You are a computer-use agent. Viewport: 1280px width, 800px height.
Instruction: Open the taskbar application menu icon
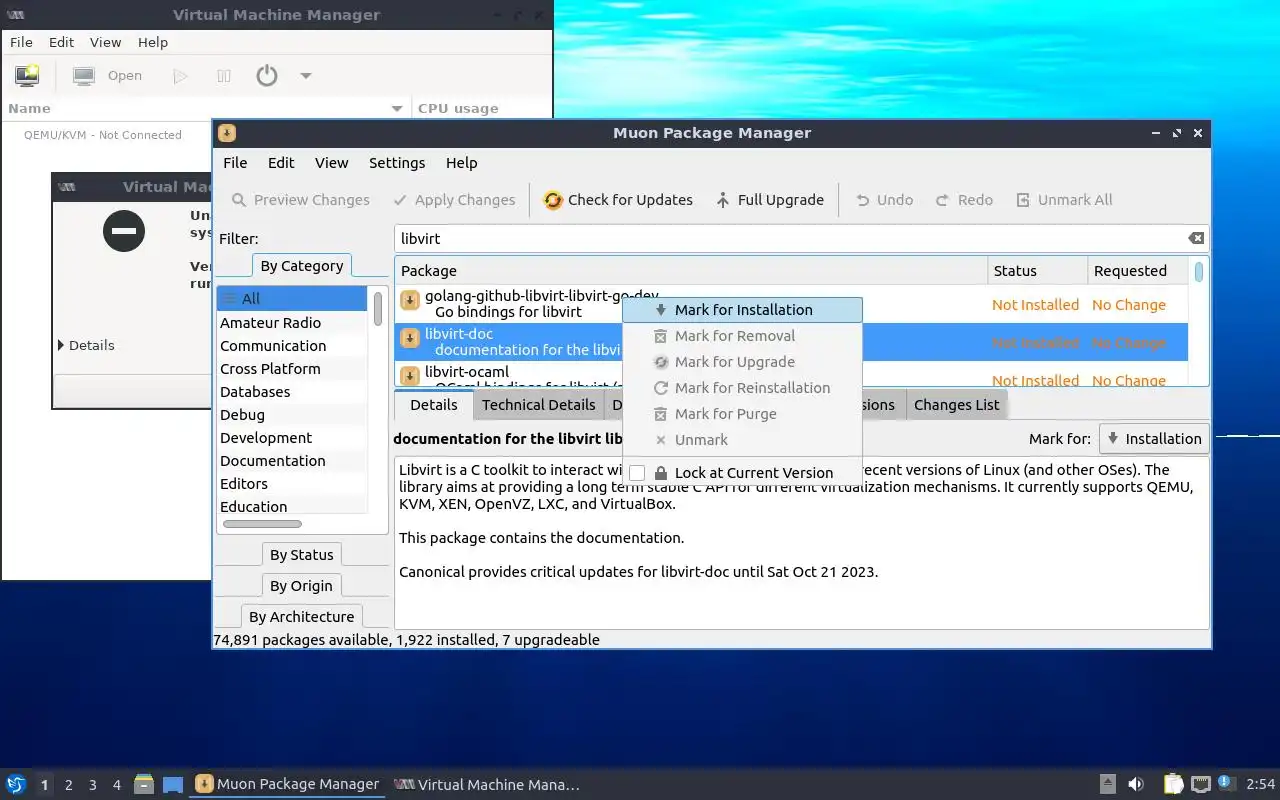click(16, 784)
